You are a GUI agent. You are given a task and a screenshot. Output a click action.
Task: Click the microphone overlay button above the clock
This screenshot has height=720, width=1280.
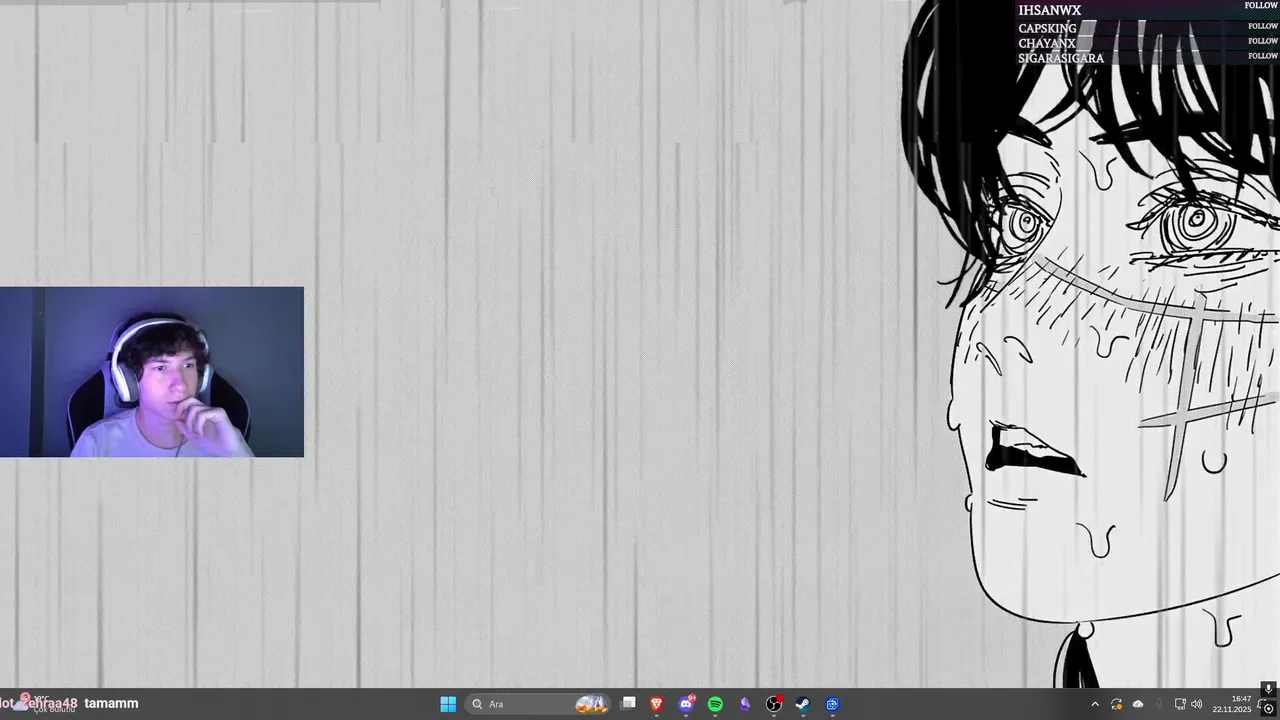[1268, 689]
